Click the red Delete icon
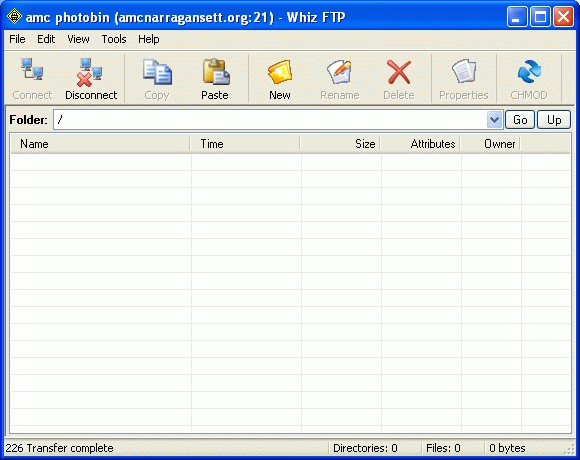Viewport: 580px width, 460px height. coord(398,72)
